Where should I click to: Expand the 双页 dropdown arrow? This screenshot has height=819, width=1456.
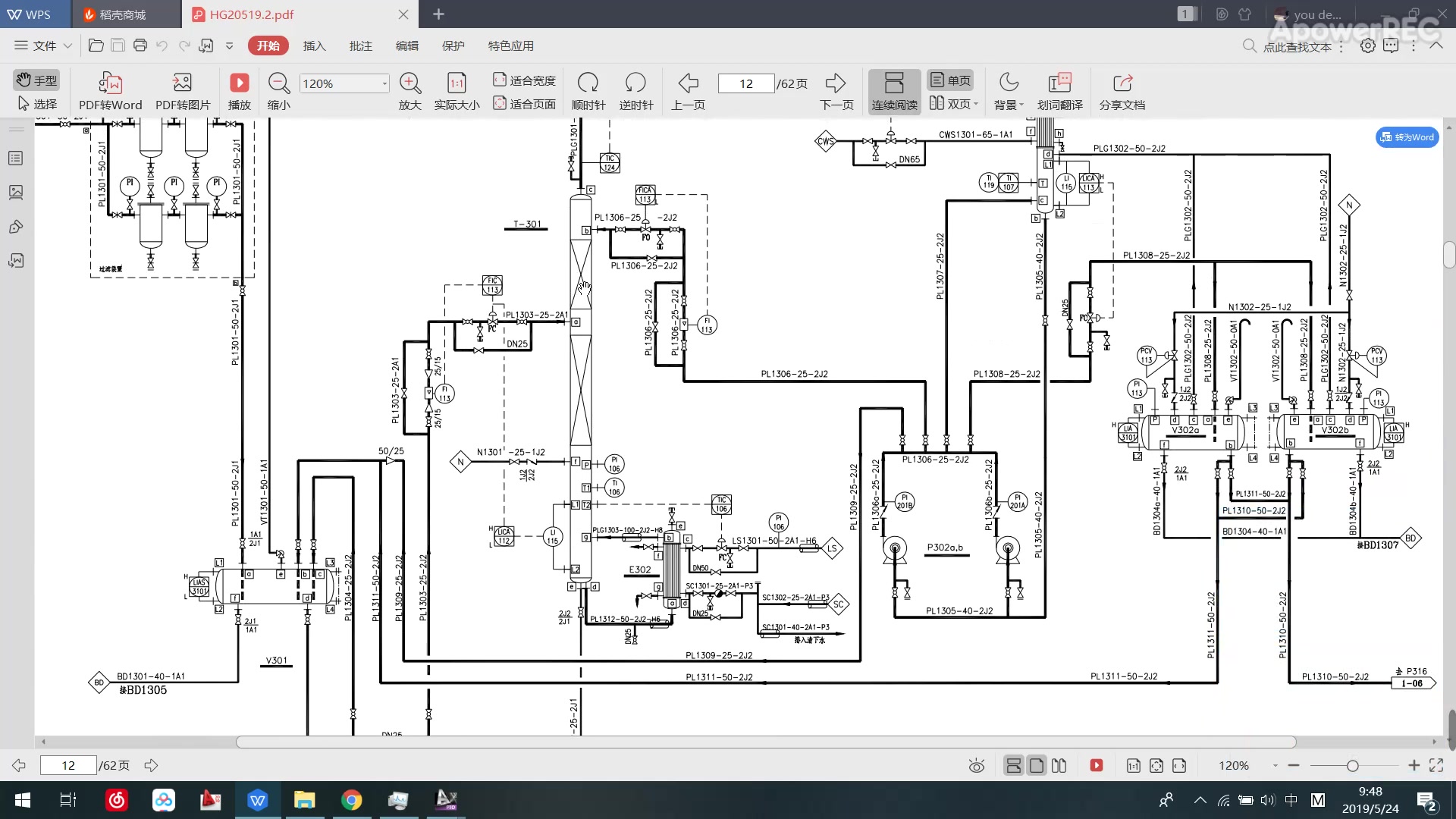(x=976, y=104)
